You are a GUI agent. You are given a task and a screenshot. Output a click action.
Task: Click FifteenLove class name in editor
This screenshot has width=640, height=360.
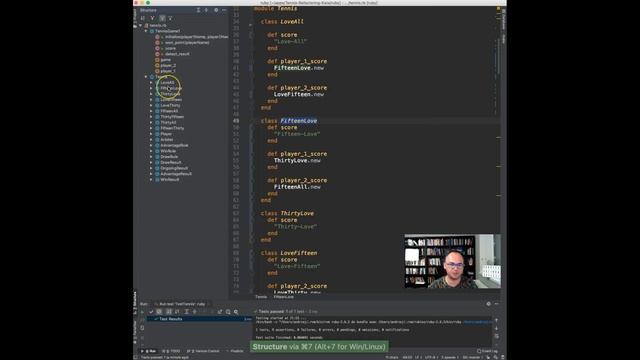coord(299,121)
